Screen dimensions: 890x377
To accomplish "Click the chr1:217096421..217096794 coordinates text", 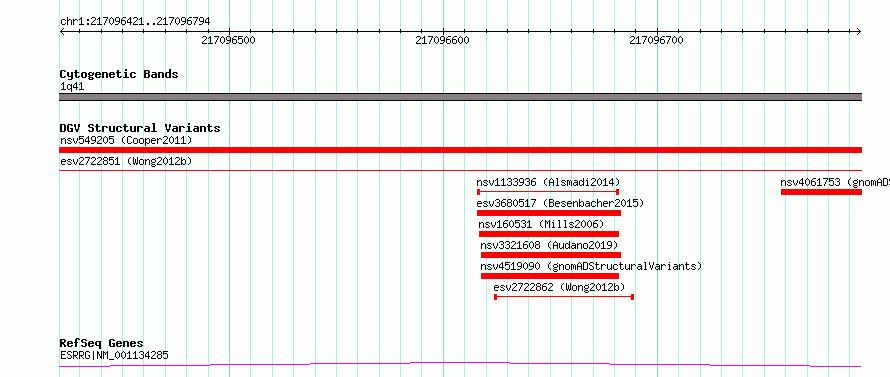I will 135,22.
